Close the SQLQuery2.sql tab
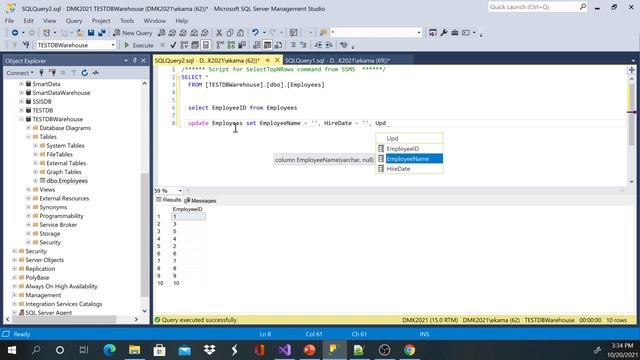Screen dimensions: 640x360 277,60
